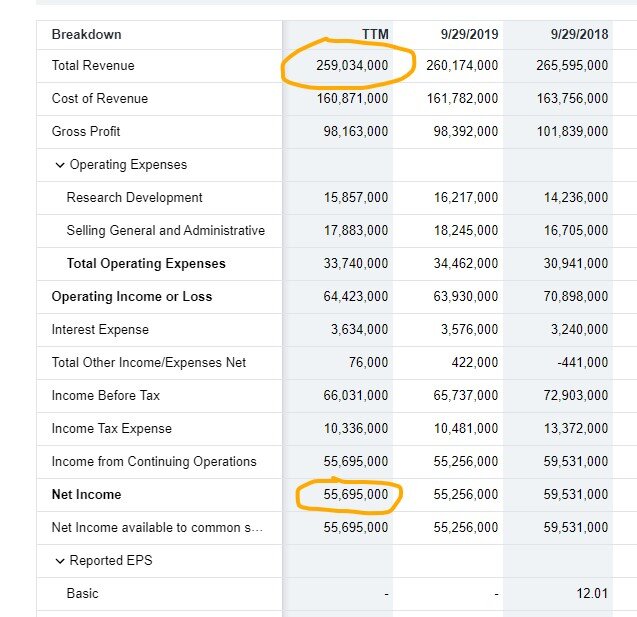Click the circled TTM revenue value 259,034,000
The width and height of the screenshot is (637, 617).
pyautogui.click(x=352, y=65)
